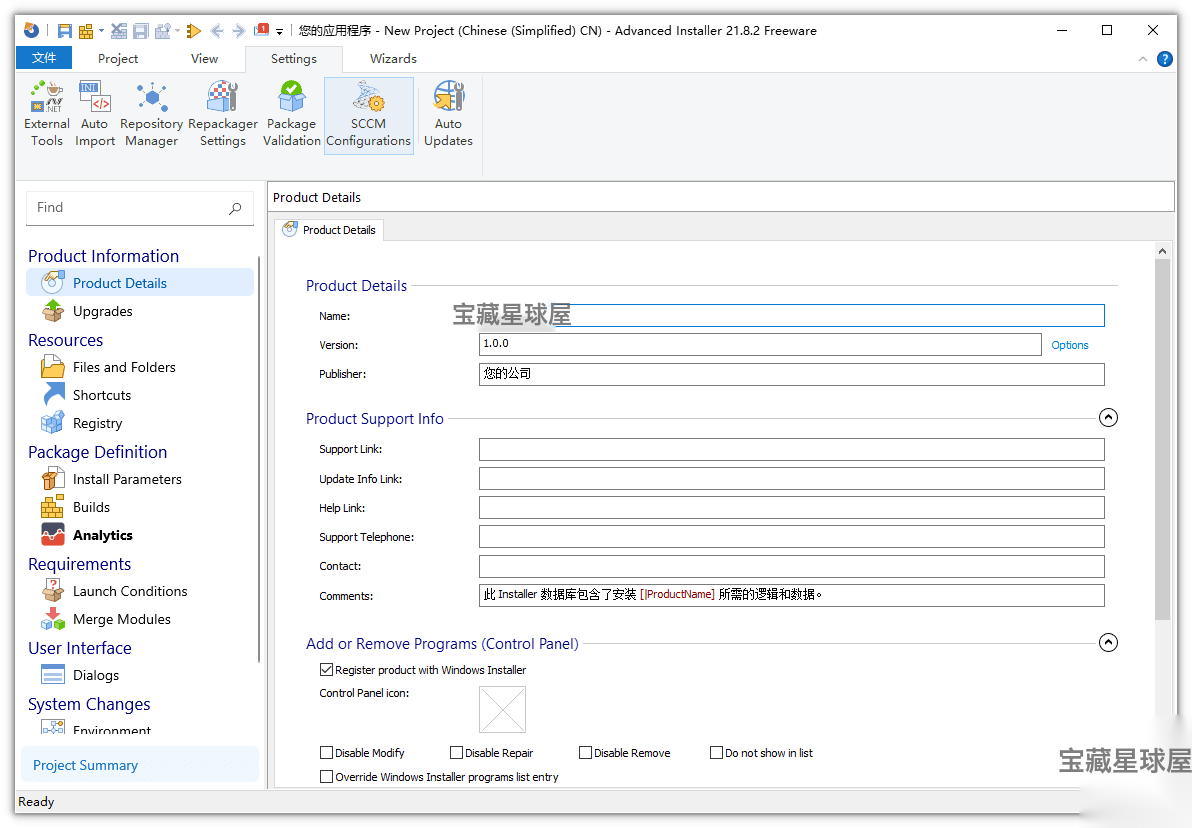Select the Product Details page tab

[330, 230]
